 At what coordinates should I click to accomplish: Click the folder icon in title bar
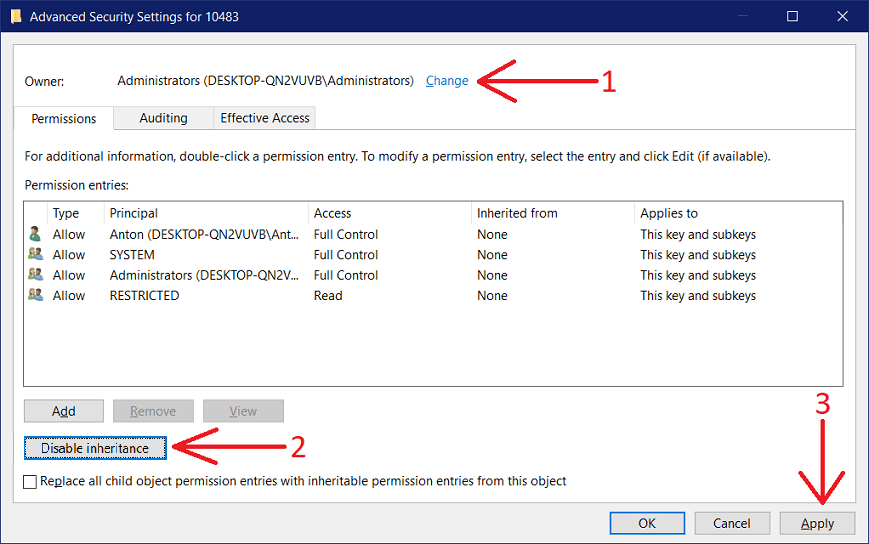(16, 17)
